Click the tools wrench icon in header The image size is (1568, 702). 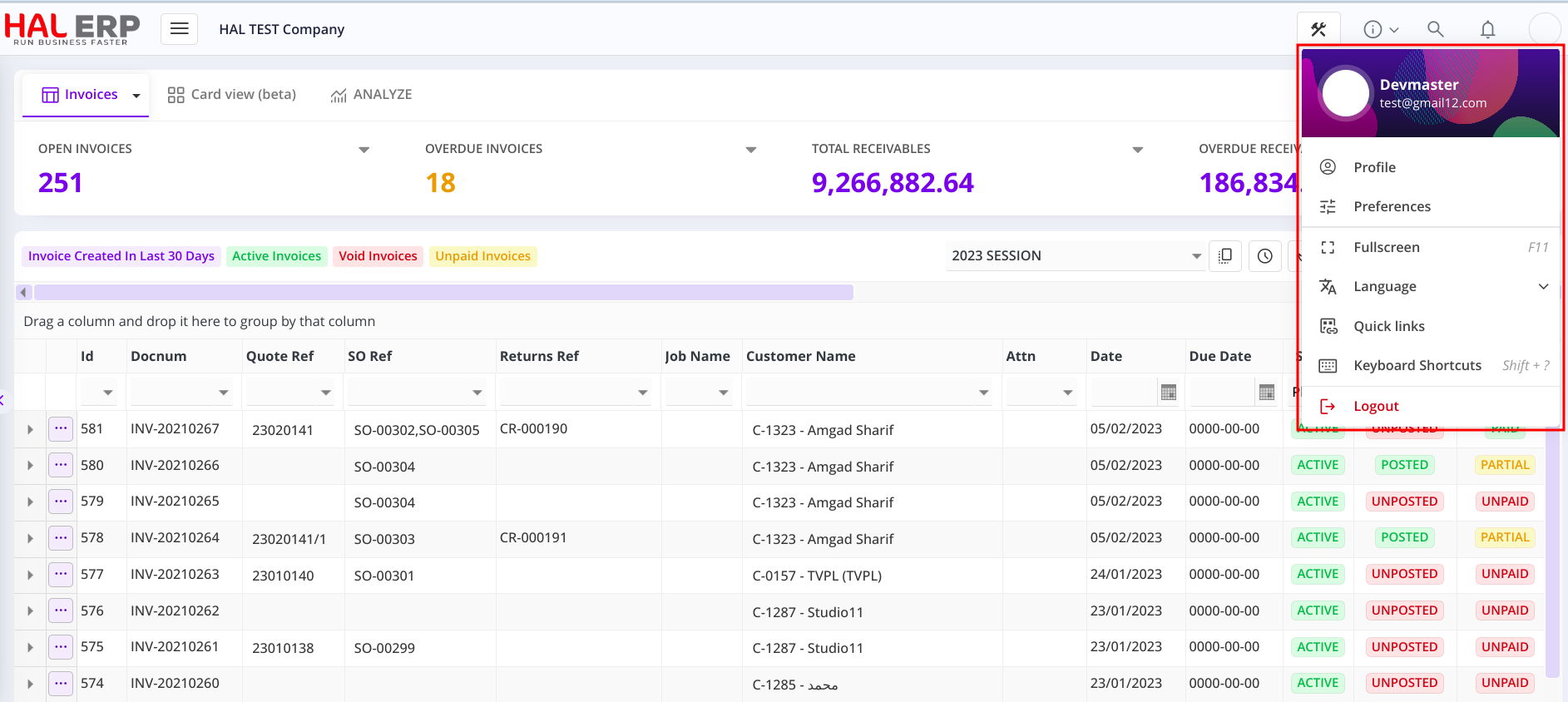tap(1318, 30)
